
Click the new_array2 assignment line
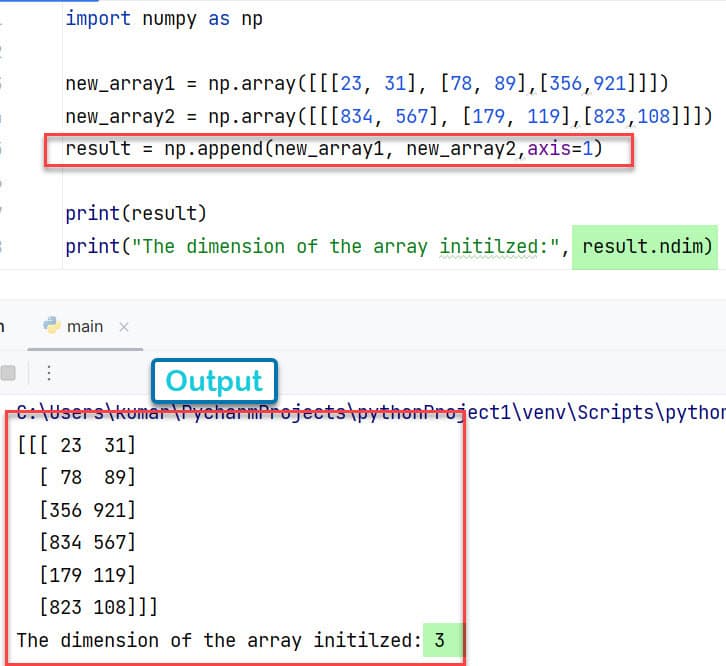pyautogui.click(x=388, y=116)
